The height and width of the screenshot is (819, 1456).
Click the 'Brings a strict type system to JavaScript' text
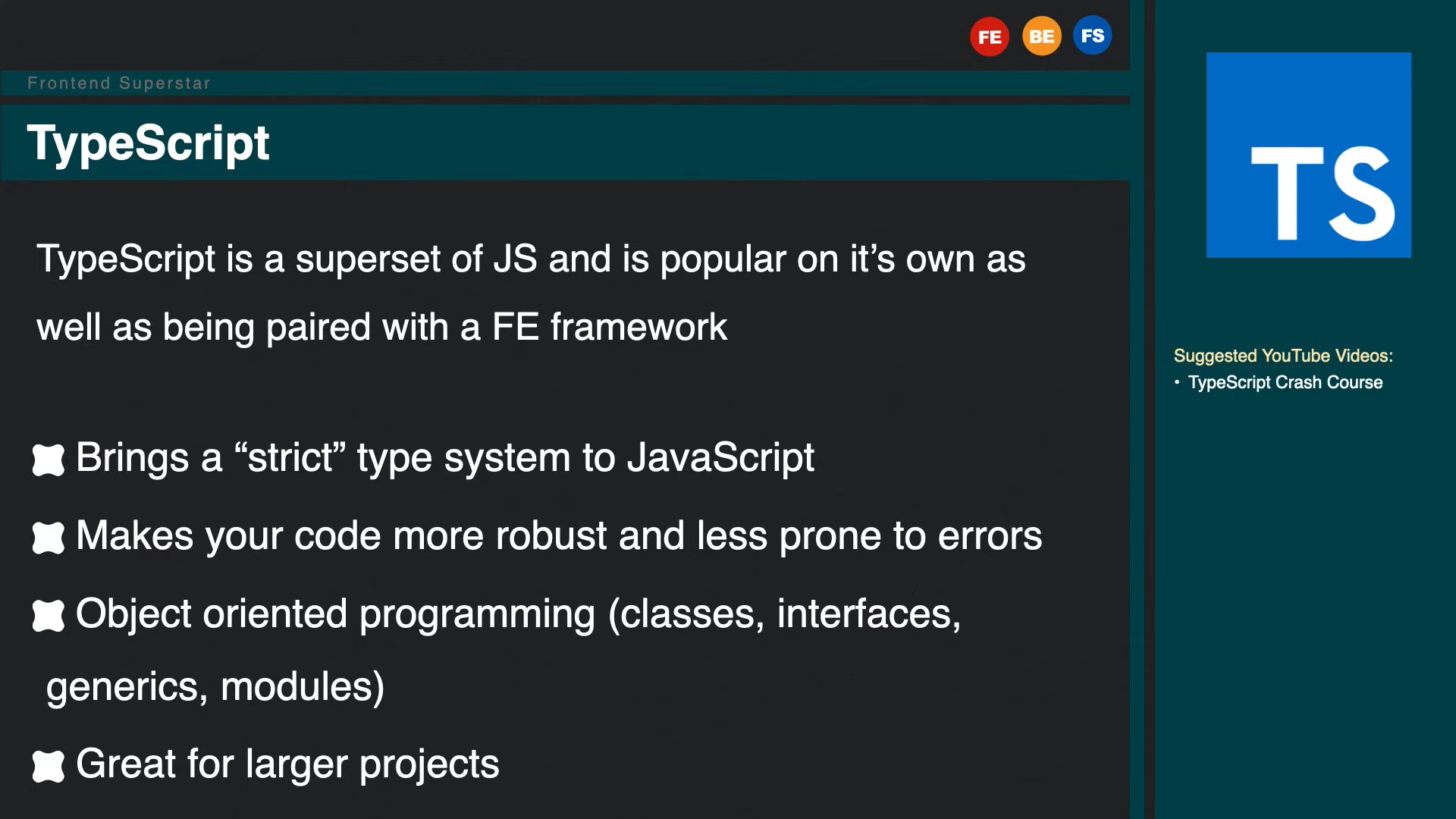pyautogui.click(x=445, y=458)
